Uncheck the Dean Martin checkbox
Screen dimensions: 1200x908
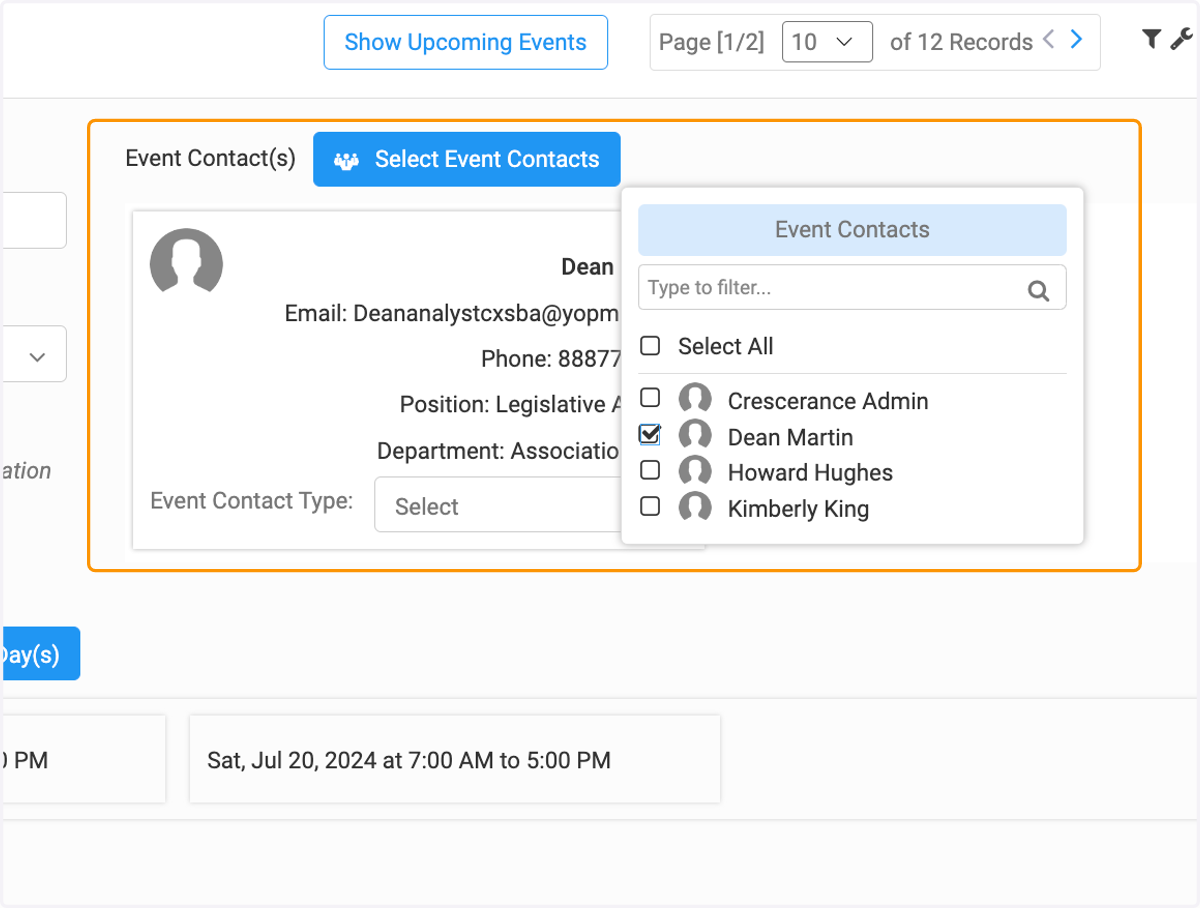pos(650,434)
